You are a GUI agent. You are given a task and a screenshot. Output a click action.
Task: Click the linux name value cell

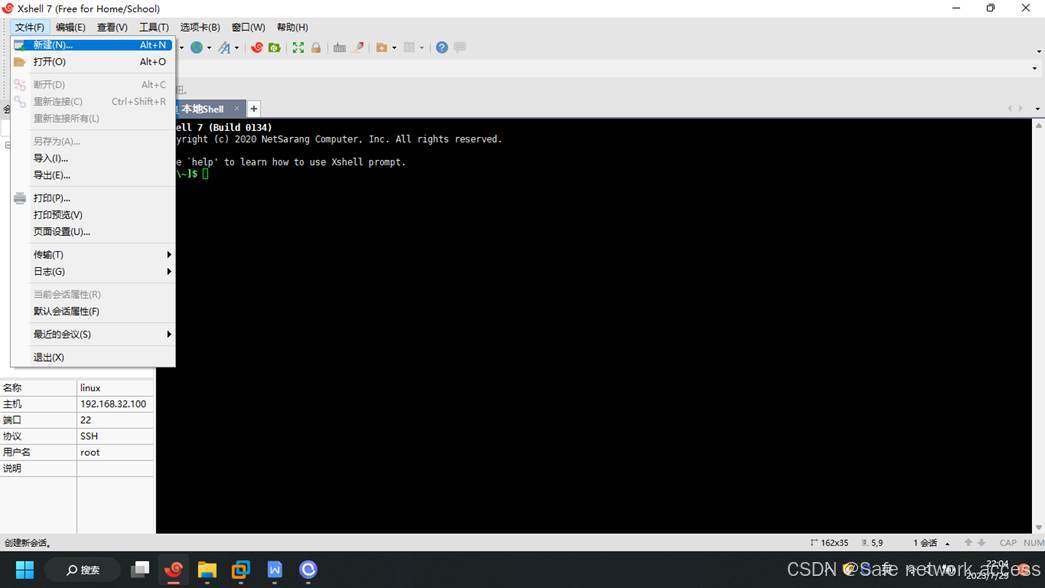click(x=115, y=388)
